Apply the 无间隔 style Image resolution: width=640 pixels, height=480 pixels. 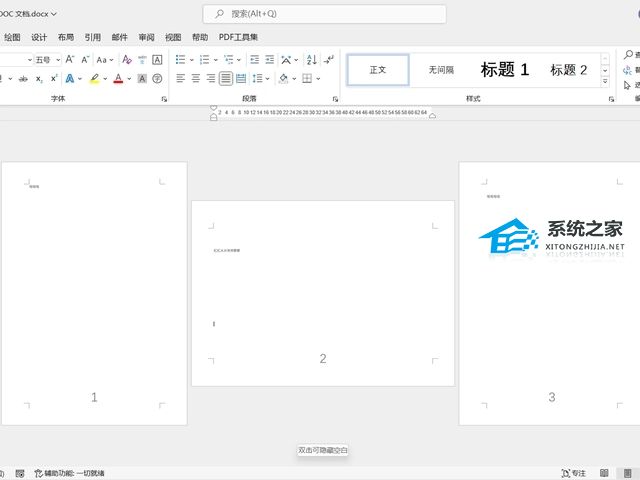[x=441, y=70]
